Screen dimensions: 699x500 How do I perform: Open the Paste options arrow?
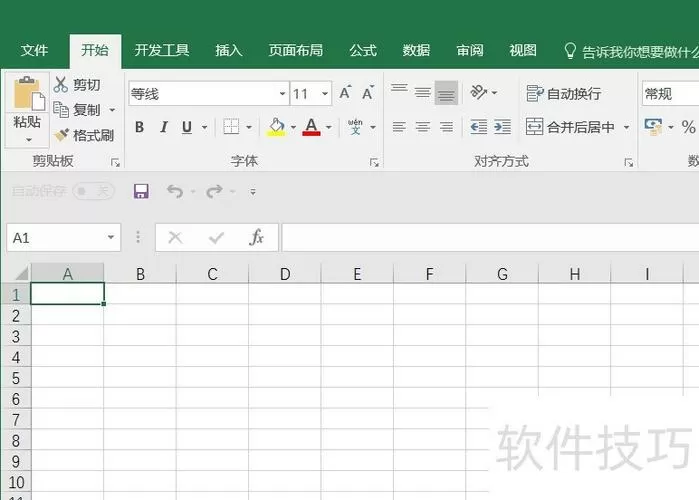click(29, 140)
